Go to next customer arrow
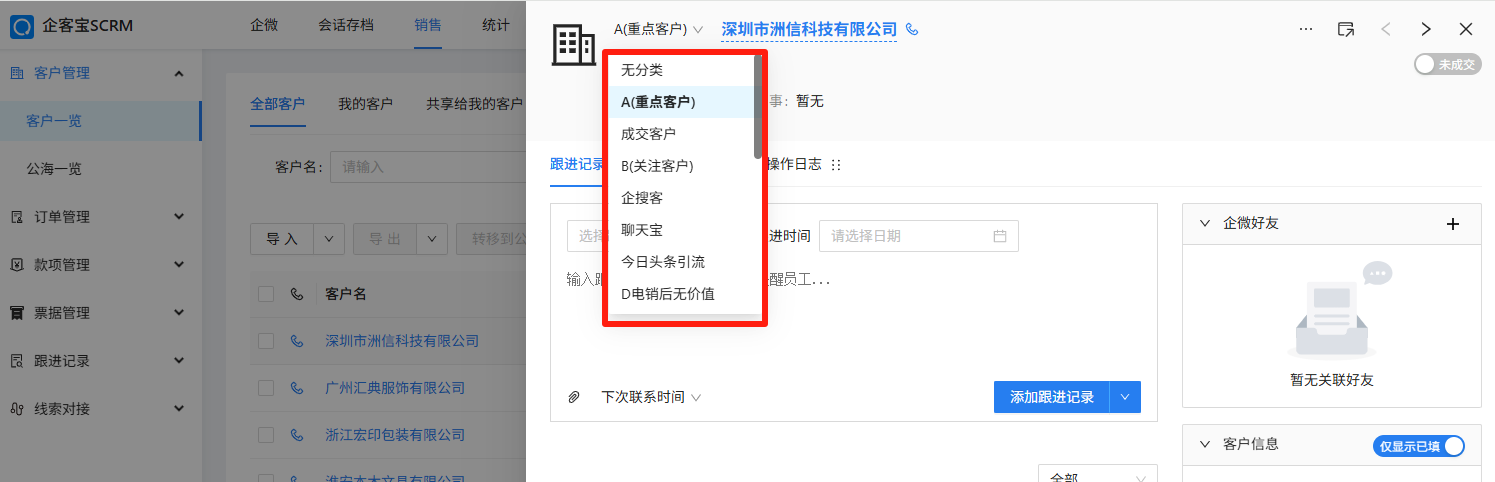The height and width of the screenshot is (482, 1495). tap(1426, 29)
